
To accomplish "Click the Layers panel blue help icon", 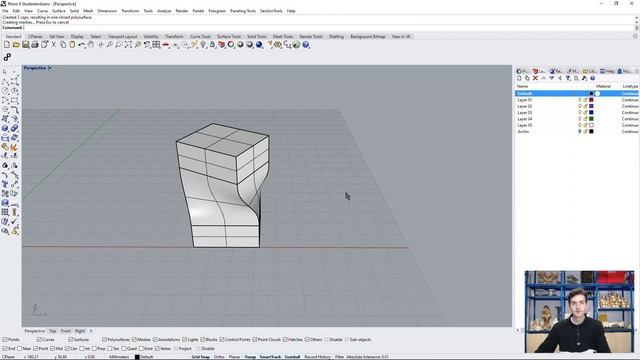I will pyautogui.click(x=593, y=78).
